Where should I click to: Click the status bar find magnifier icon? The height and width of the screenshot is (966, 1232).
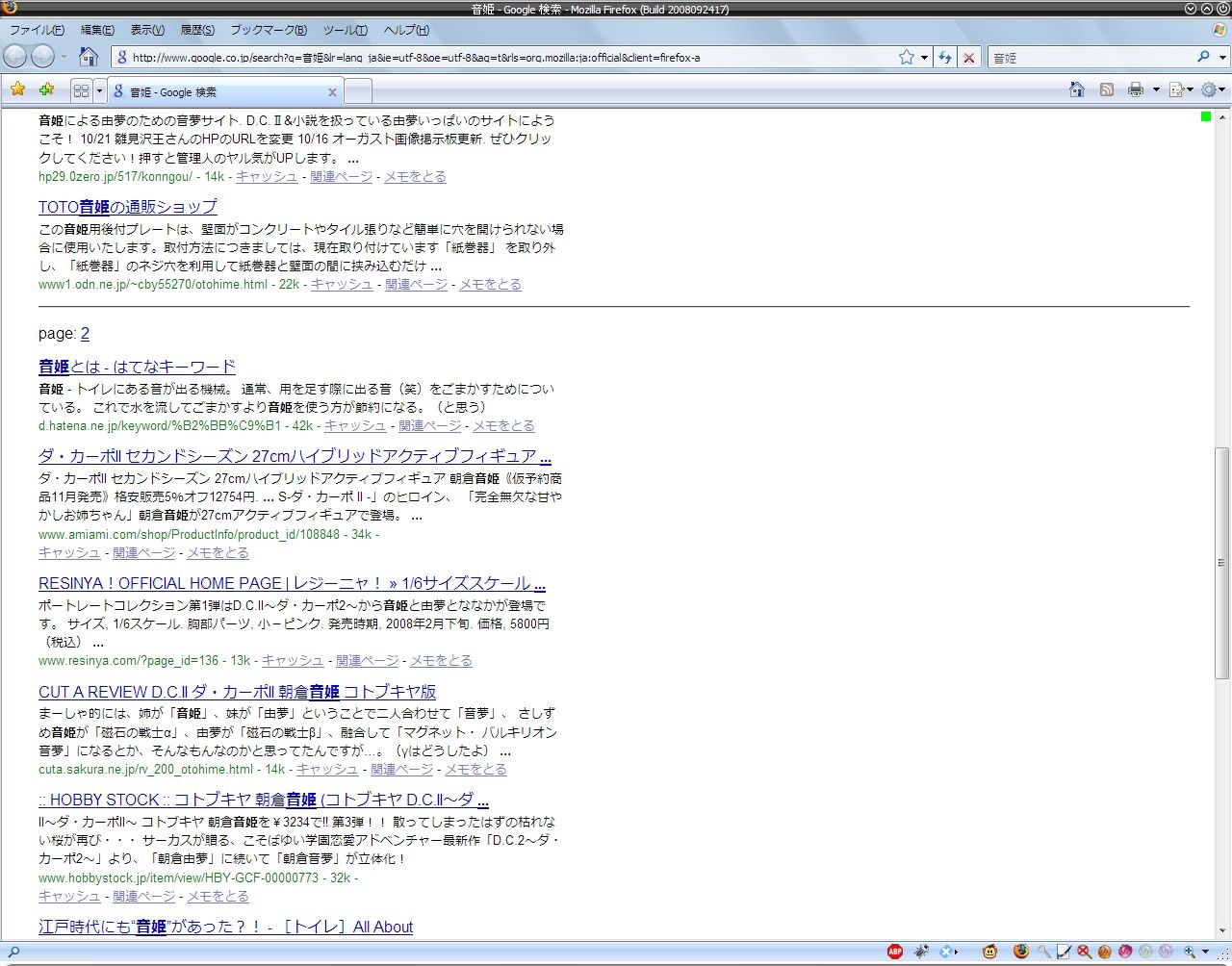click(x=13, y=953)
